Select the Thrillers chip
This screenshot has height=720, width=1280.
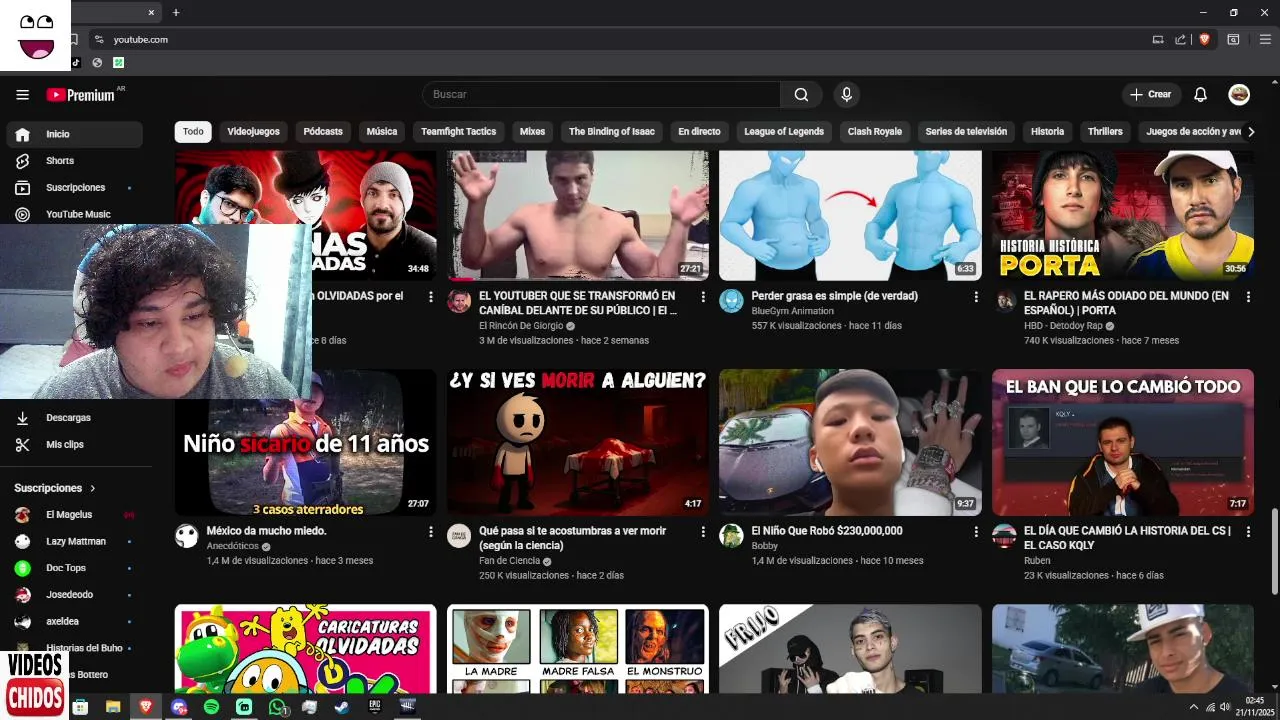(1105, 132)
